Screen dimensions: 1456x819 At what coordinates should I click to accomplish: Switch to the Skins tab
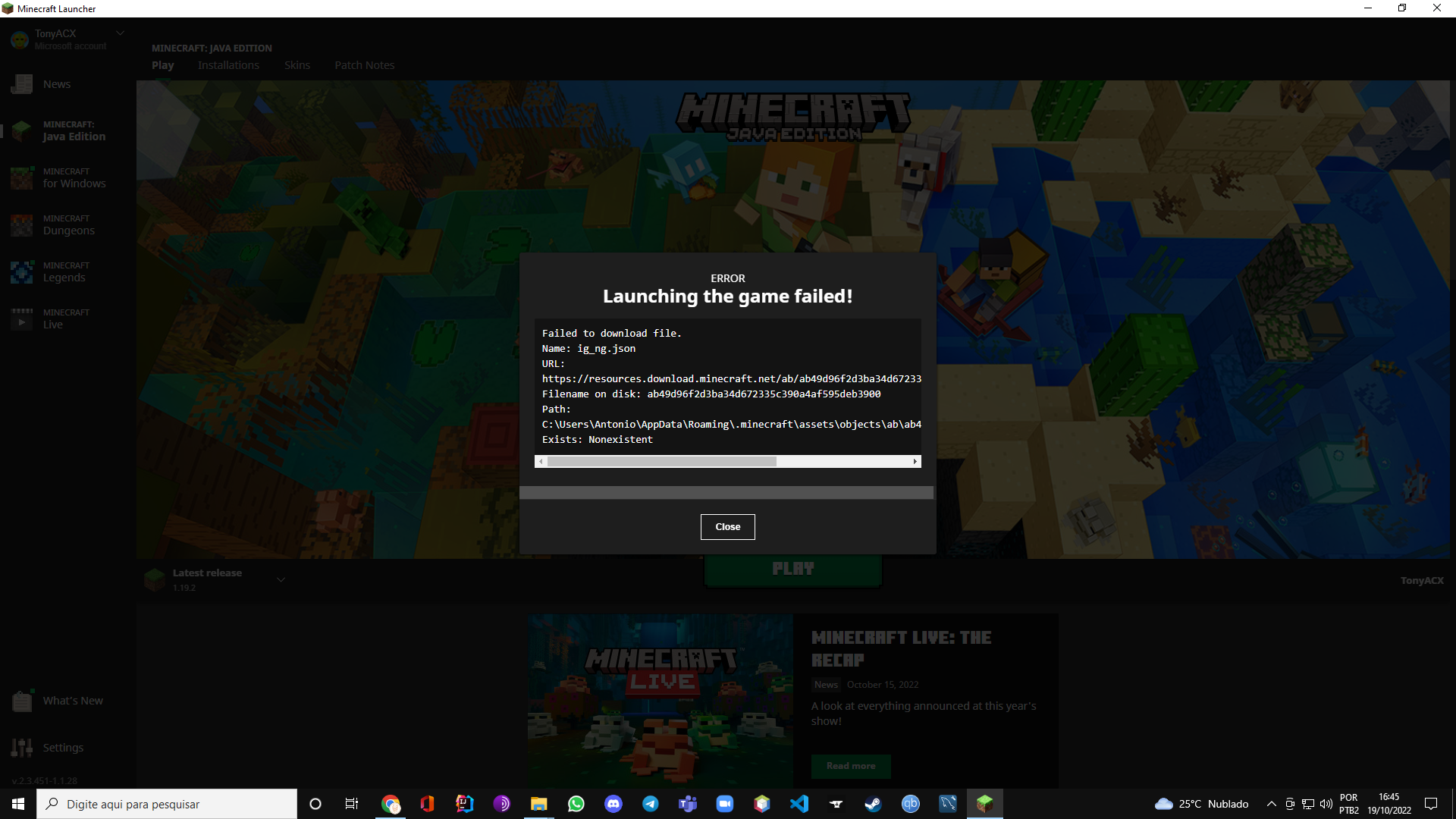click(x=297, y=65)
